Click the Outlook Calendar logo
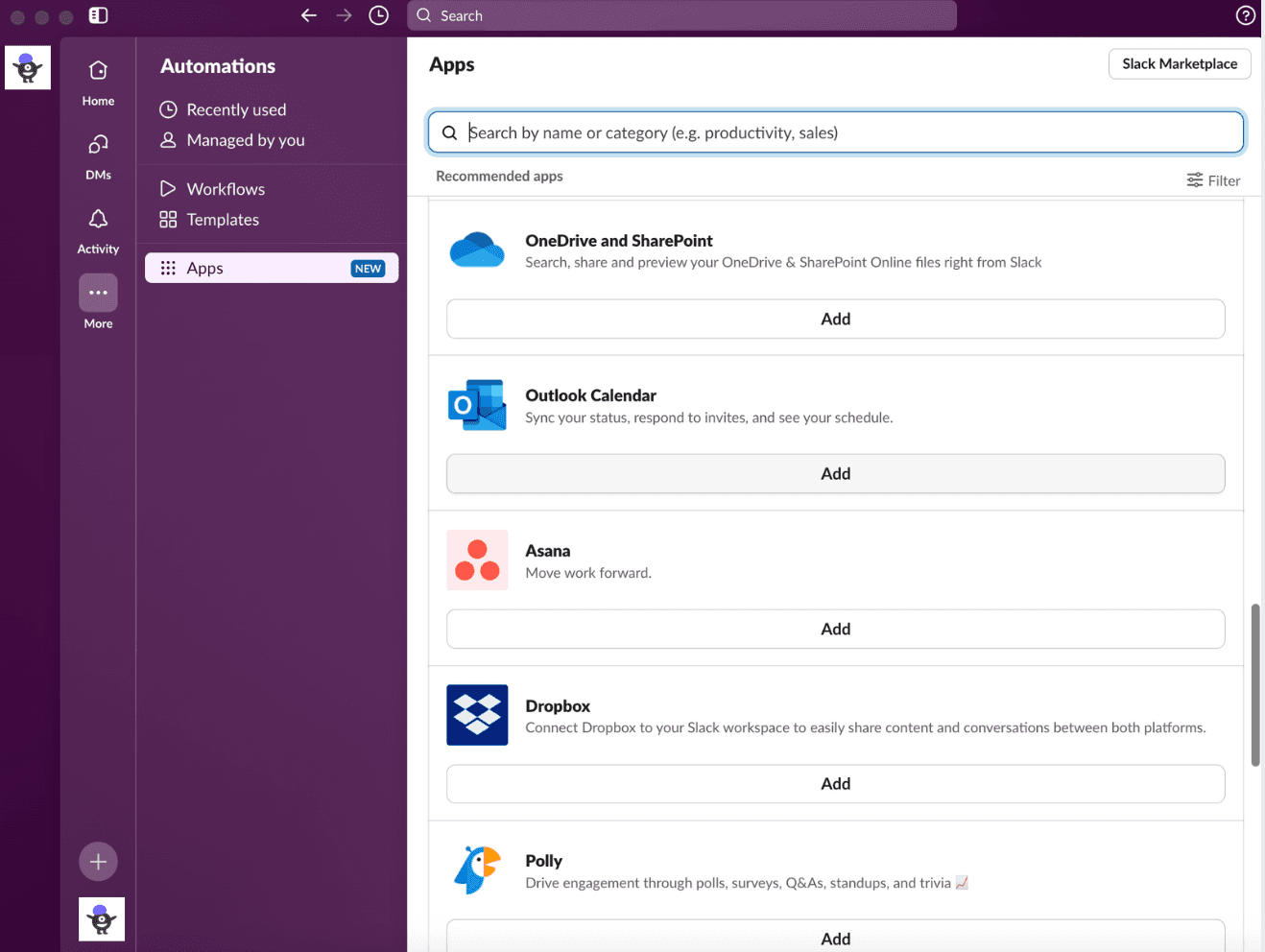 coord(477,405)
